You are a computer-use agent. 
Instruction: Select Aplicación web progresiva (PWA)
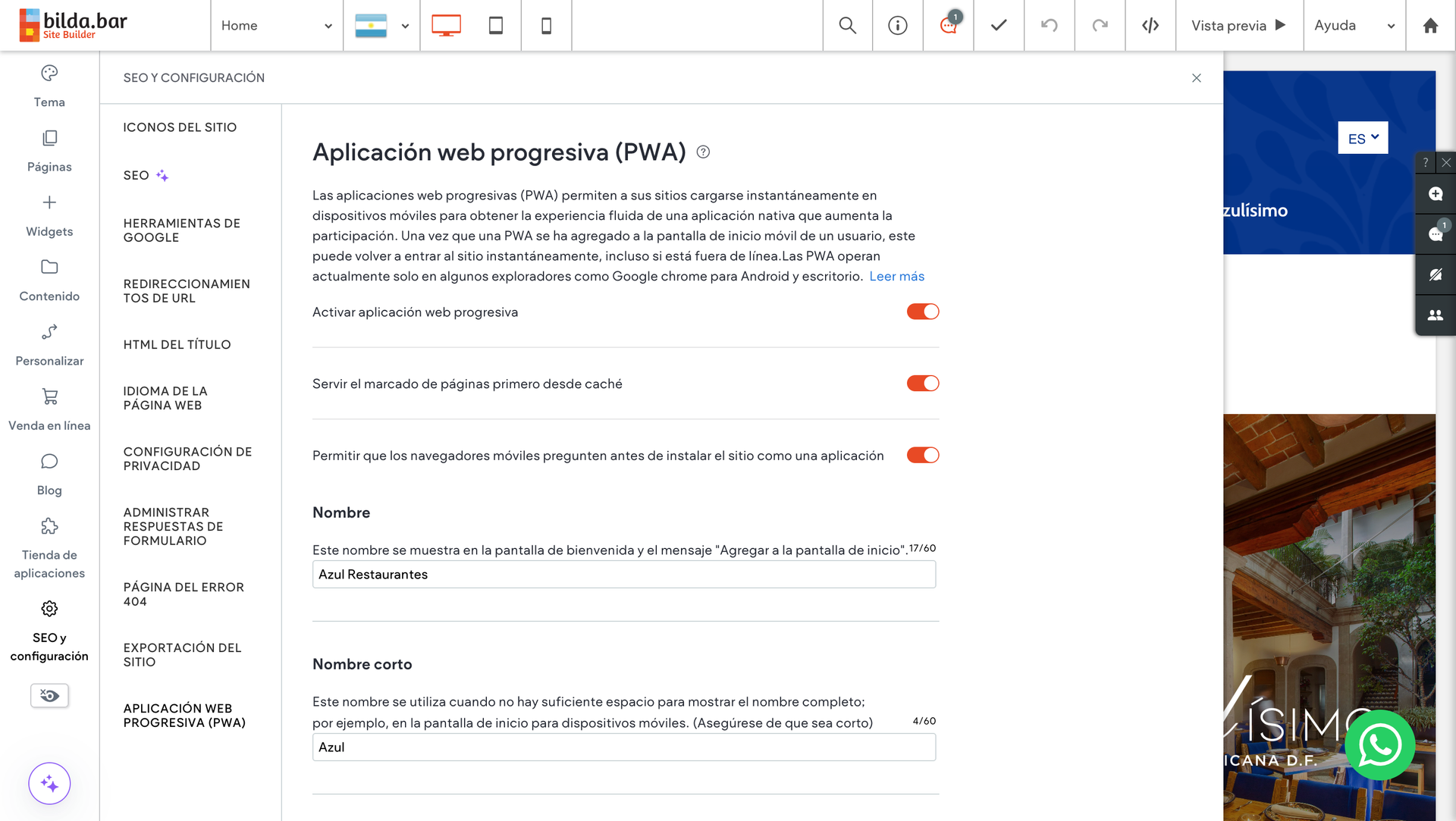click(184, 716)
